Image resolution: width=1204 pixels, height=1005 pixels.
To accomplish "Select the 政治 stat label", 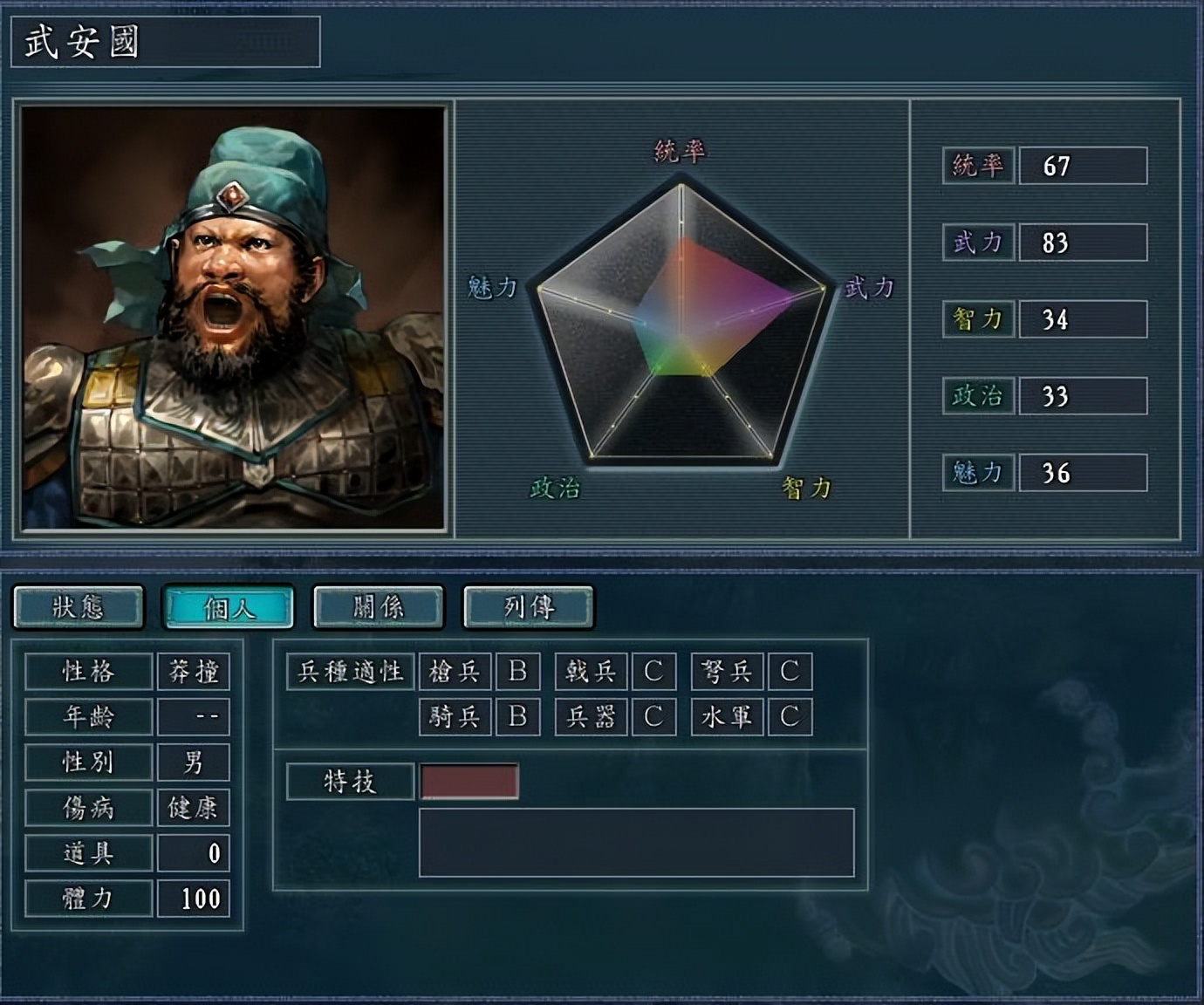I will point(978,395).
